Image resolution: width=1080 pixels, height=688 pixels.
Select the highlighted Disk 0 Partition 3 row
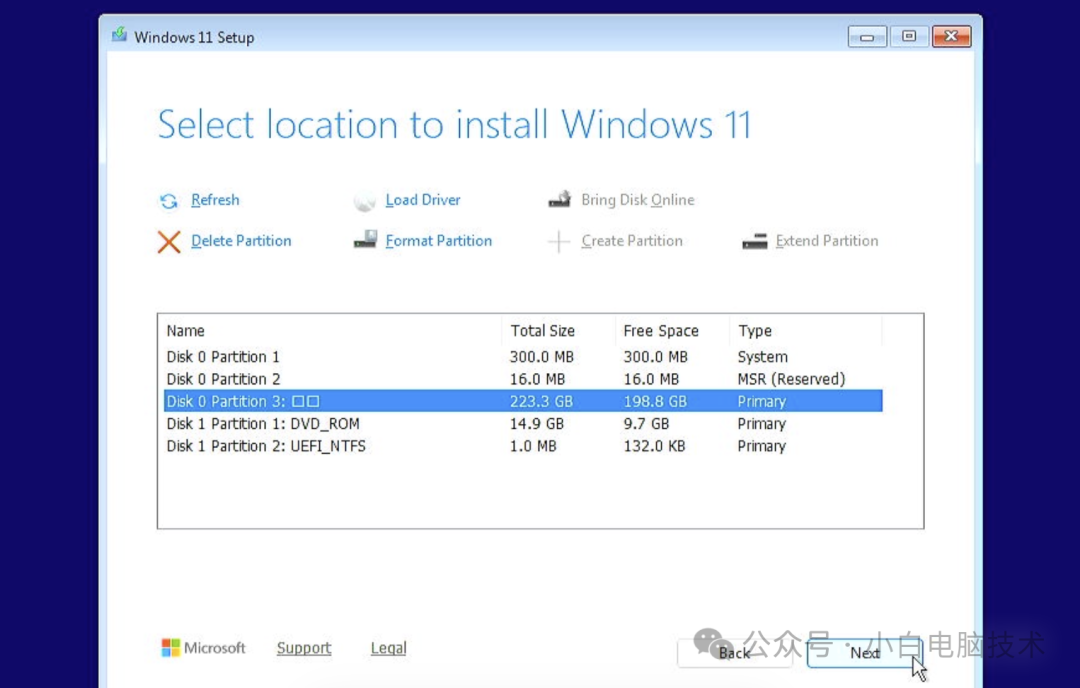point(523,401)
